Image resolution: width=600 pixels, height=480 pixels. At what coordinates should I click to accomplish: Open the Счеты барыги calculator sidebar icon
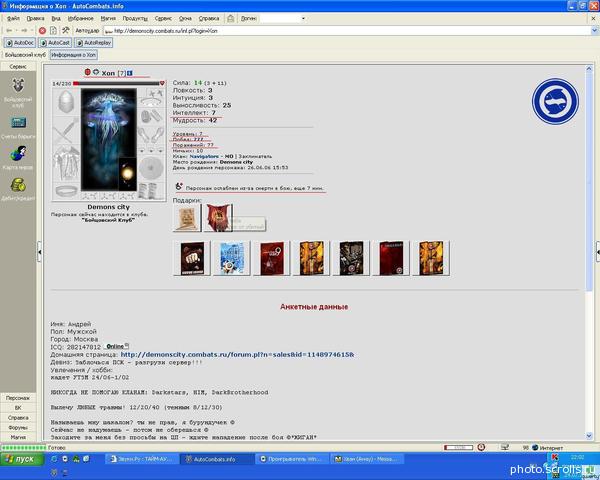pos(18,122)
